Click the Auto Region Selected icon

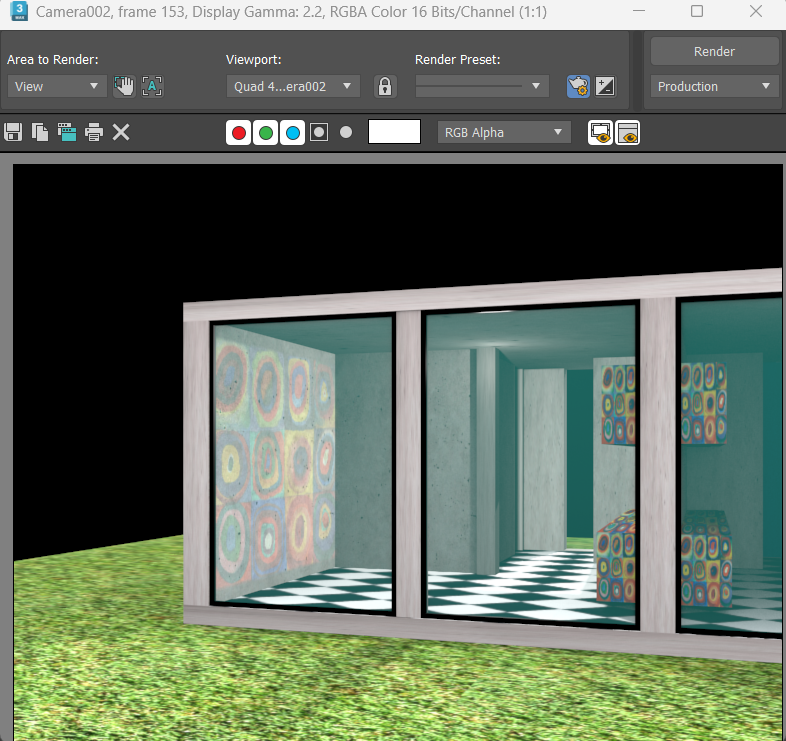point(152,86)
